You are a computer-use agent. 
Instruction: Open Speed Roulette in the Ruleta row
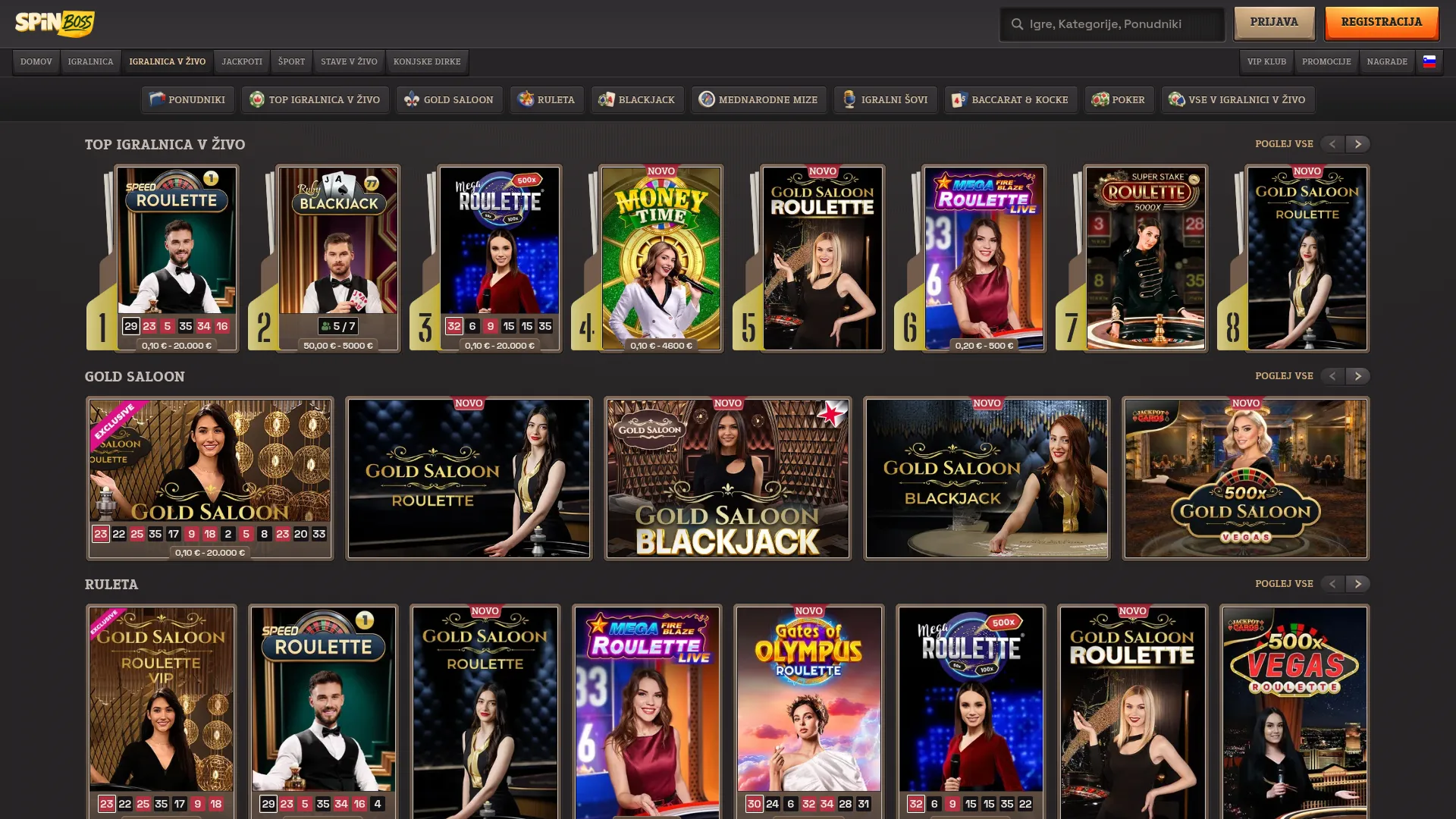[323, 711]
